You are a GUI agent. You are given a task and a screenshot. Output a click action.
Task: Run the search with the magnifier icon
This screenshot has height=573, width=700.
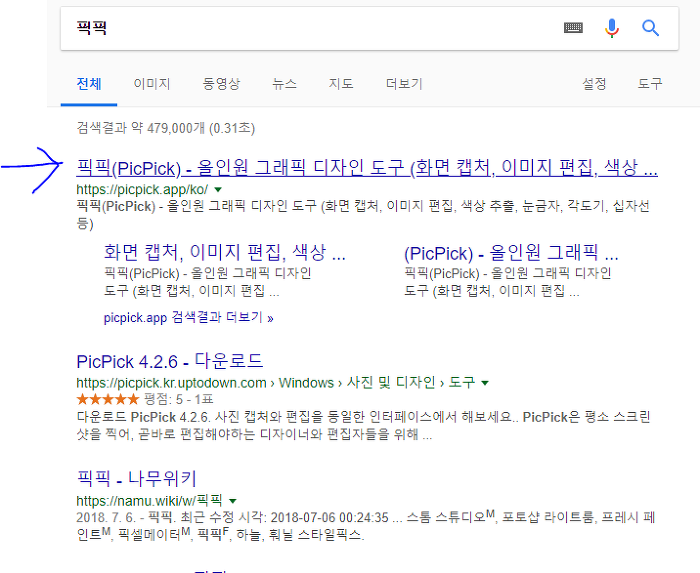[x=650, y=28]
